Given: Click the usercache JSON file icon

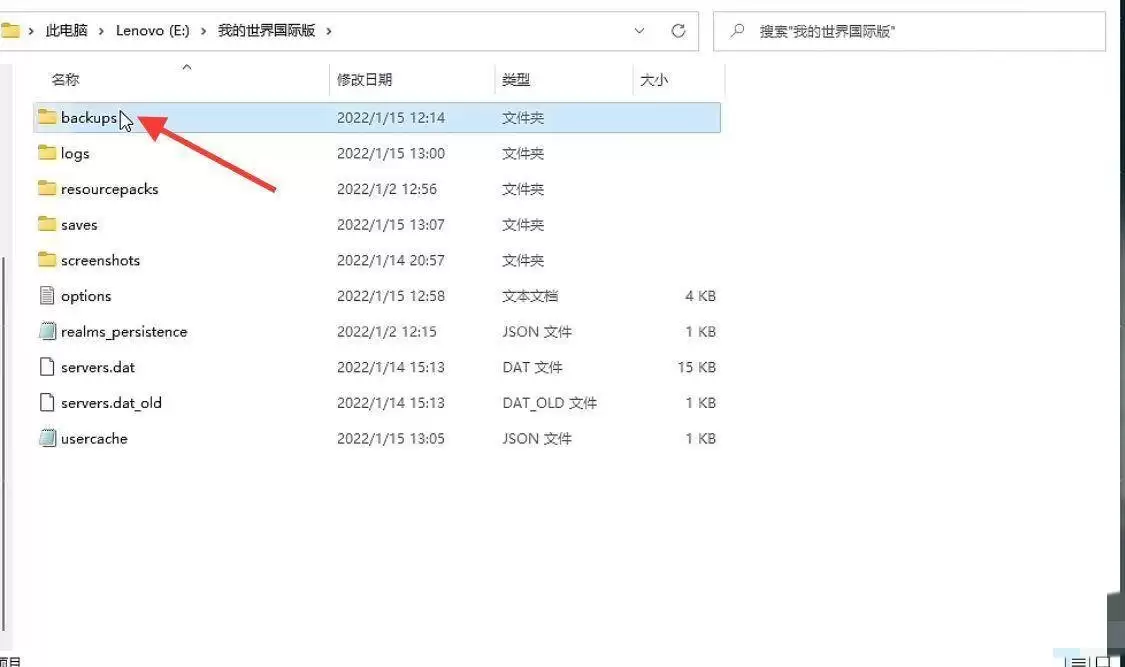Looking at the screenshot, I should (47, 438).
